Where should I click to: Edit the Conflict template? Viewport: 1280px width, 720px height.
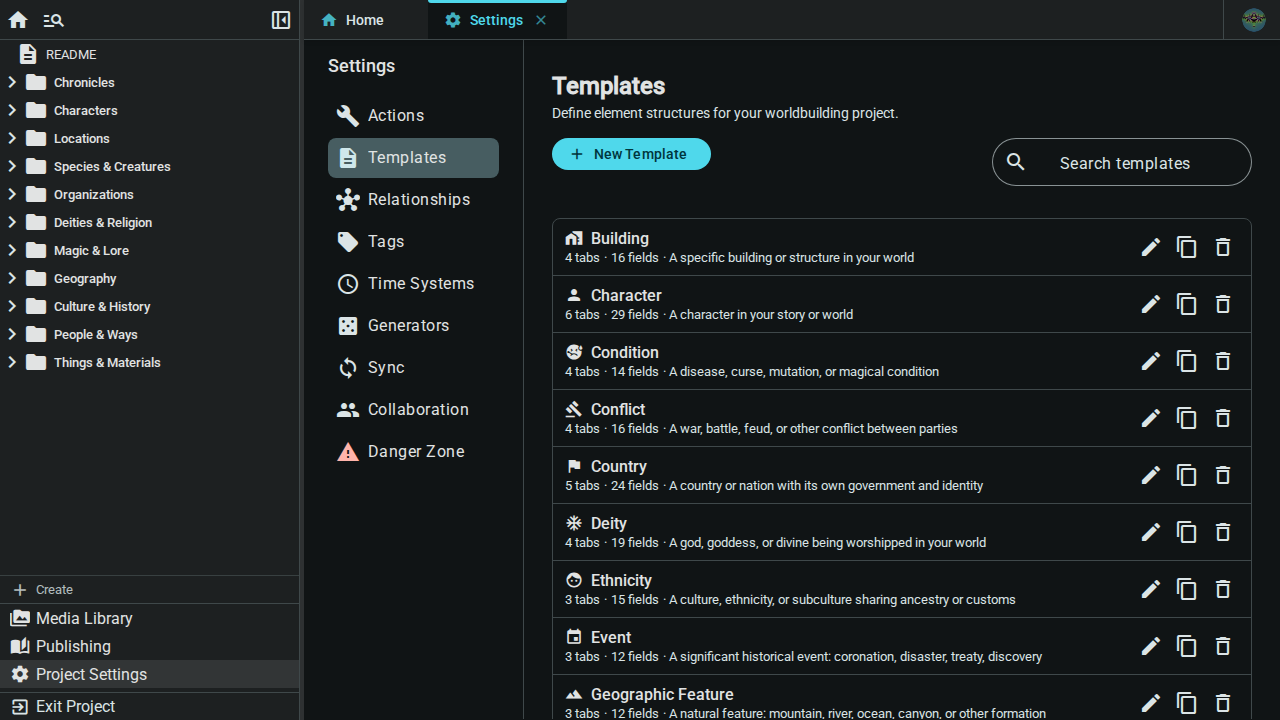click(x=1151, y=418)
